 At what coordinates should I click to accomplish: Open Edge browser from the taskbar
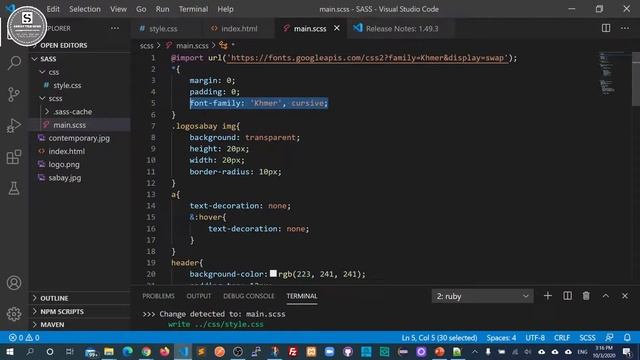pos(128,352)
